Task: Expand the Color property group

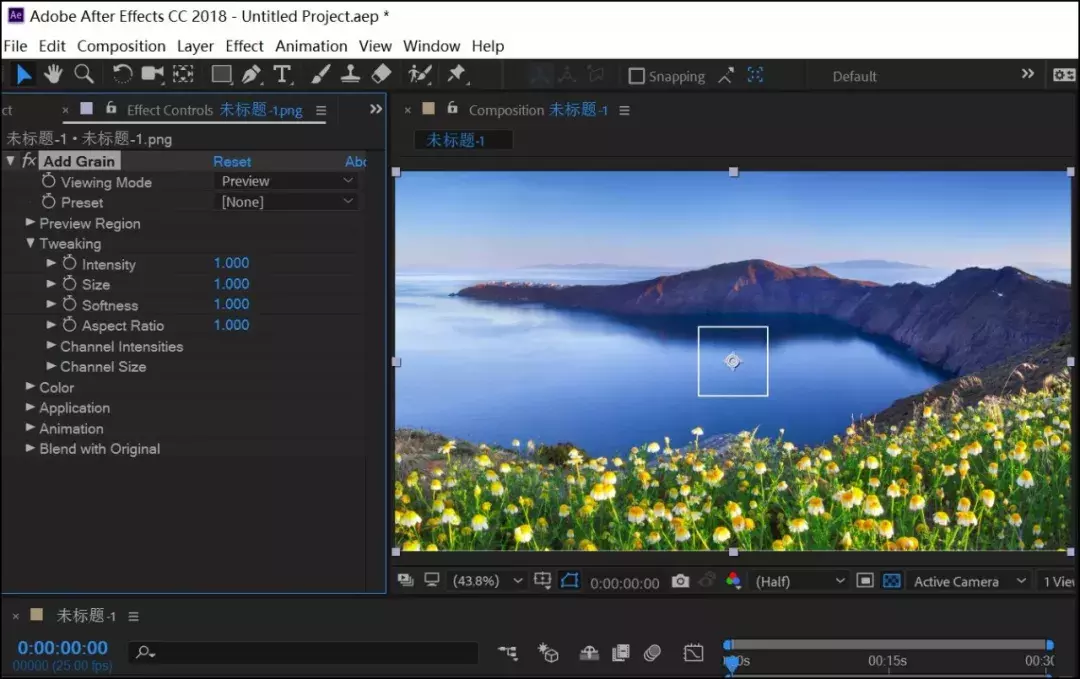Action: tap(30, 387)
